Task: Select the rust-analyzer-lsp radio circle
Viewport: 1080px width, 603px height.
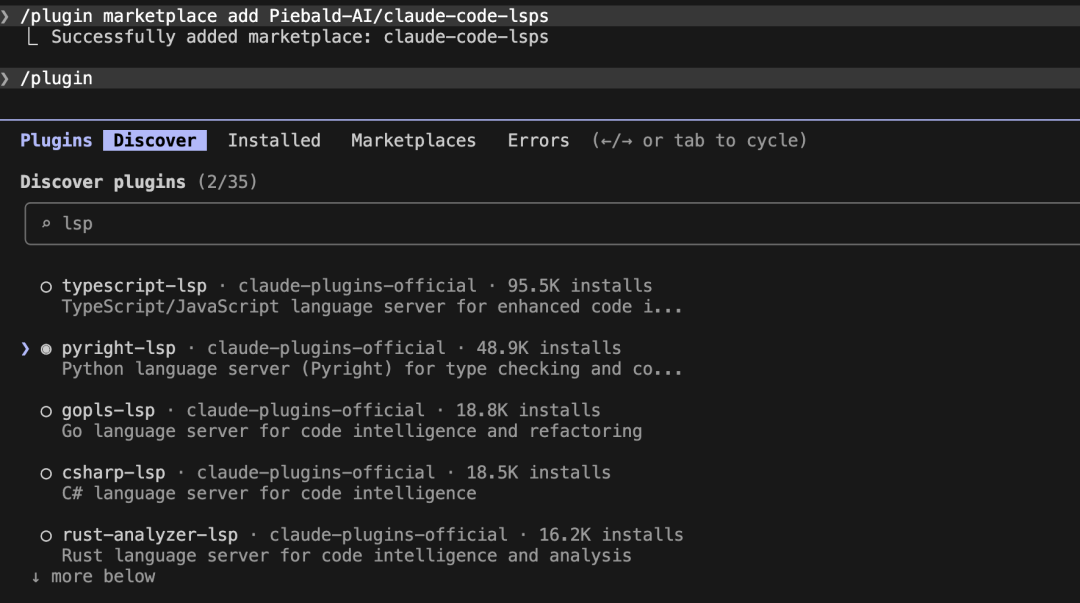Action: [x=46, y=535]
